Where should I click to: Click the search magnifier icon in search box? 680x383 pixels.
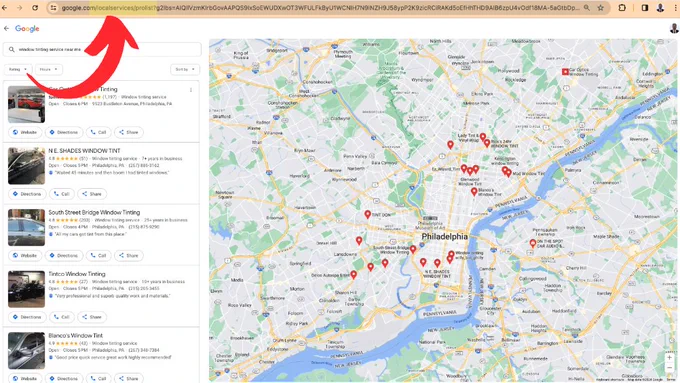click(12, 49)
